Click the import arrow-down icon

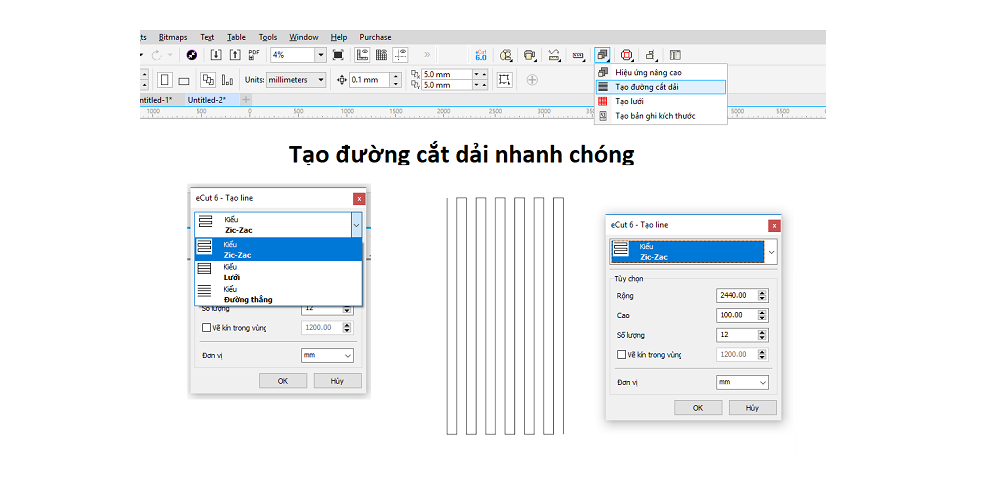216,55
